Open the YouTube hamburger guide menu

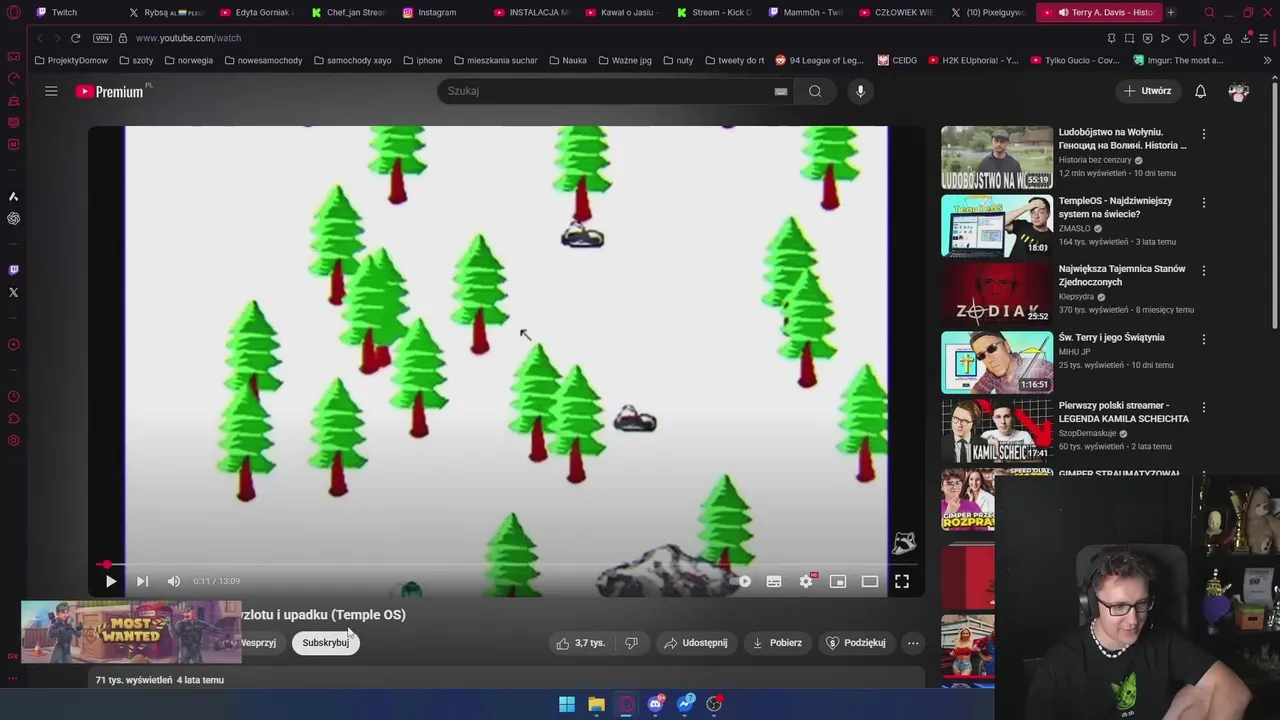(51, 91)
